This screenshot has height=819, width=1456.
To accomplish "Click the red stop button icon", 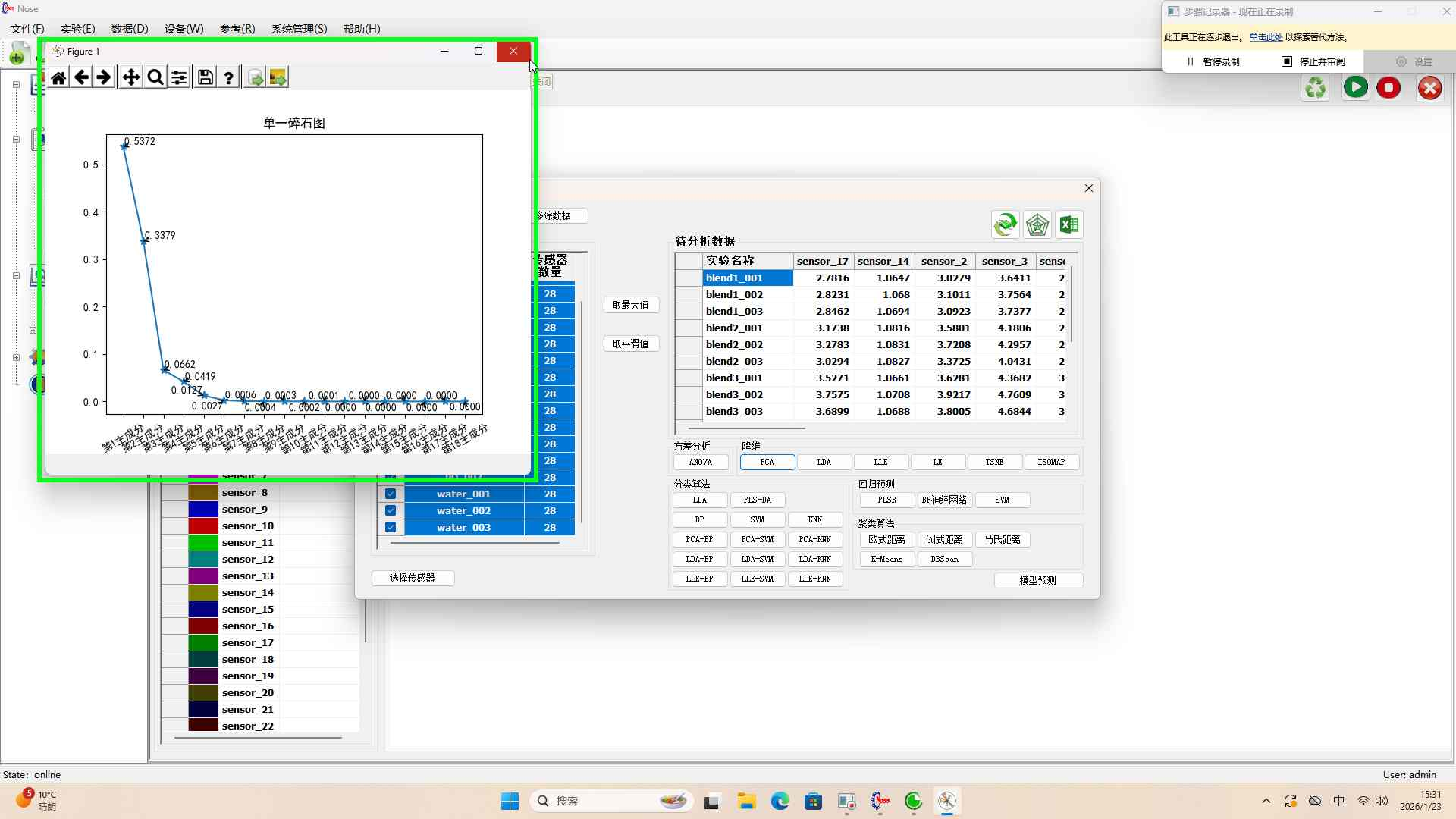I will [x=1389, y=87].
